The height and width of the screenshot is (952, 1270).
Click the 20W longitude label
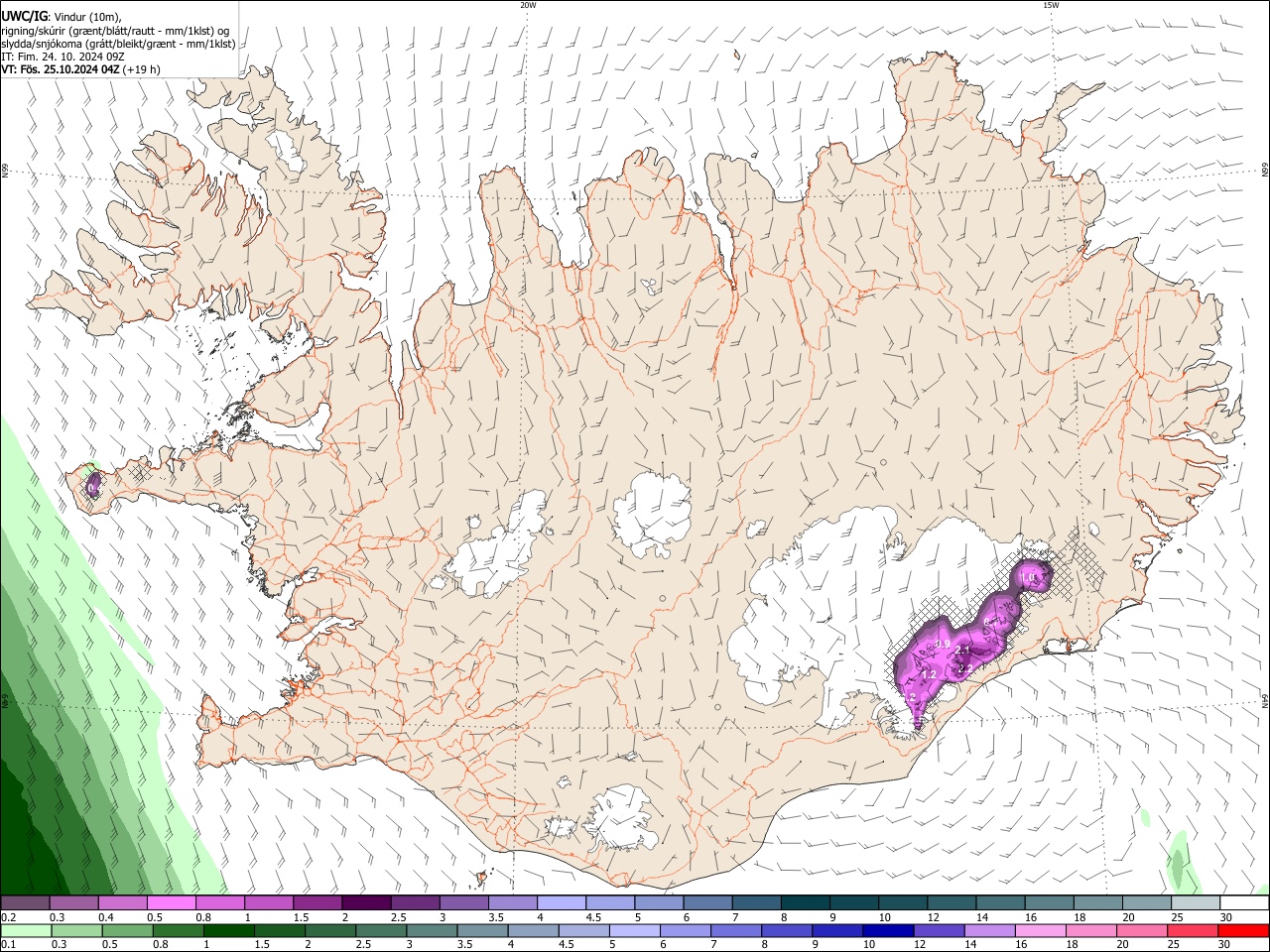(528, 5)
